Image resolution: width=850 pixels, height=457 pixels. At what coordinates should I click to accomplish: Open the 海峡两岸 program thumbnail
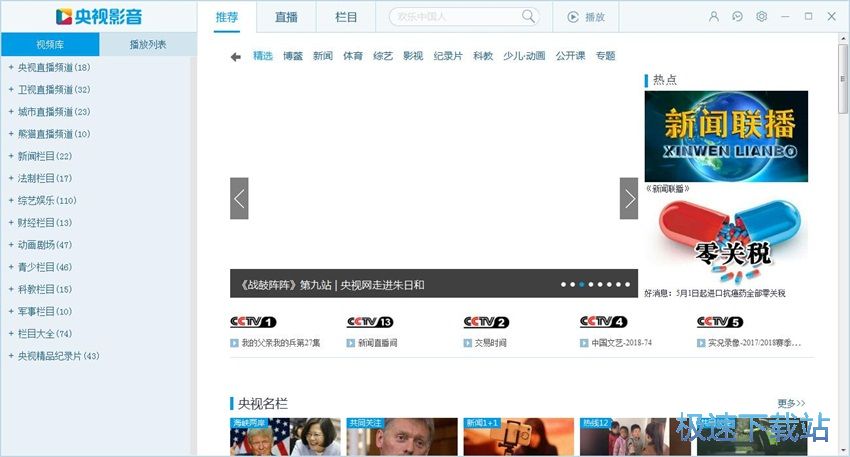click(285, 436)
